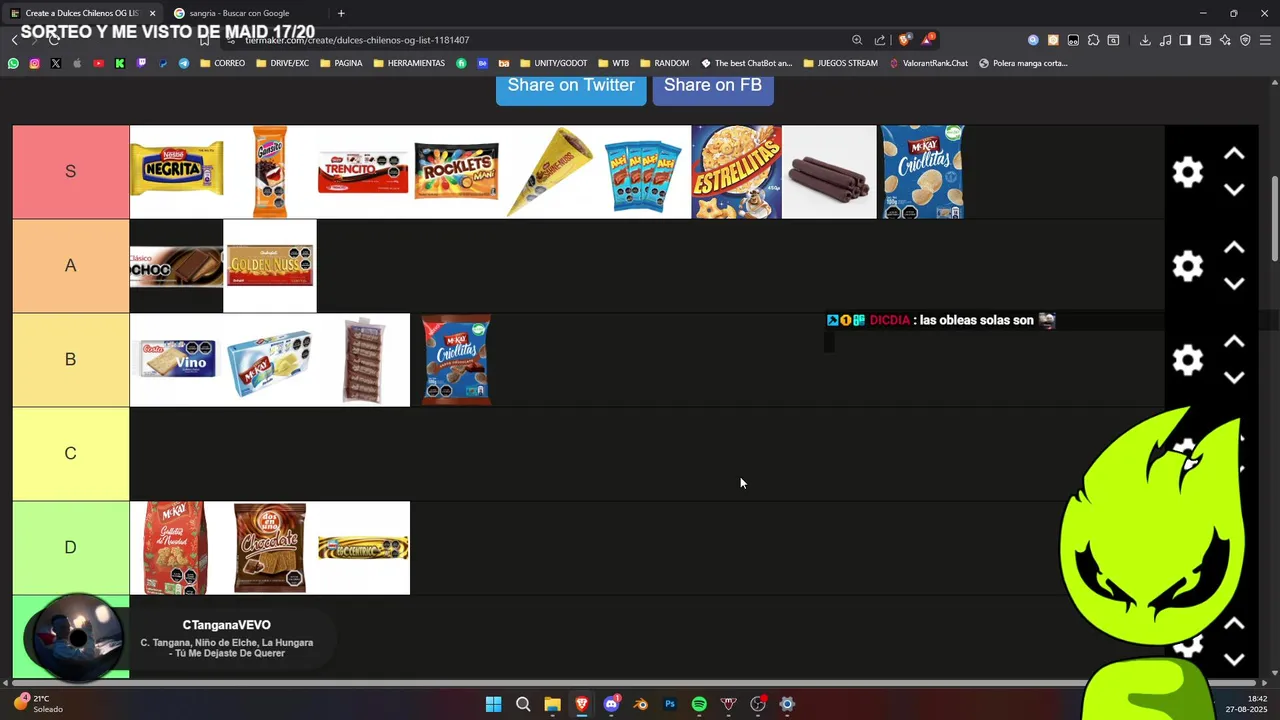Screen dimensions: 1280x720
Task: Select the Trencito chocolate image
Action: (363, 171)
